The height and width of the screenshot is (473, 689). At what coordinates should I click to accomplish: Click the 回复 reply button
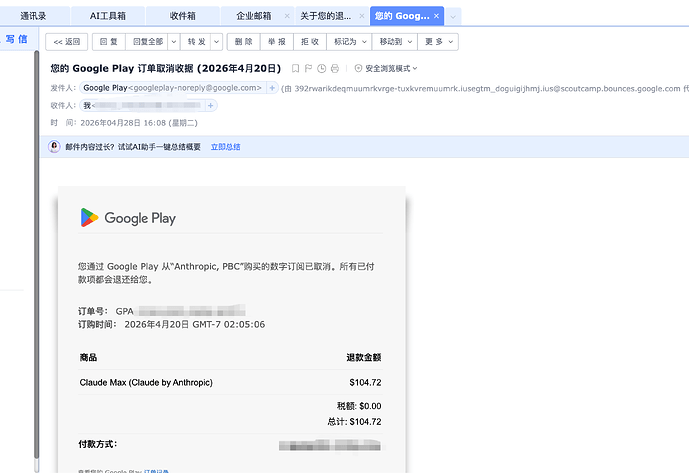(109, 42)
